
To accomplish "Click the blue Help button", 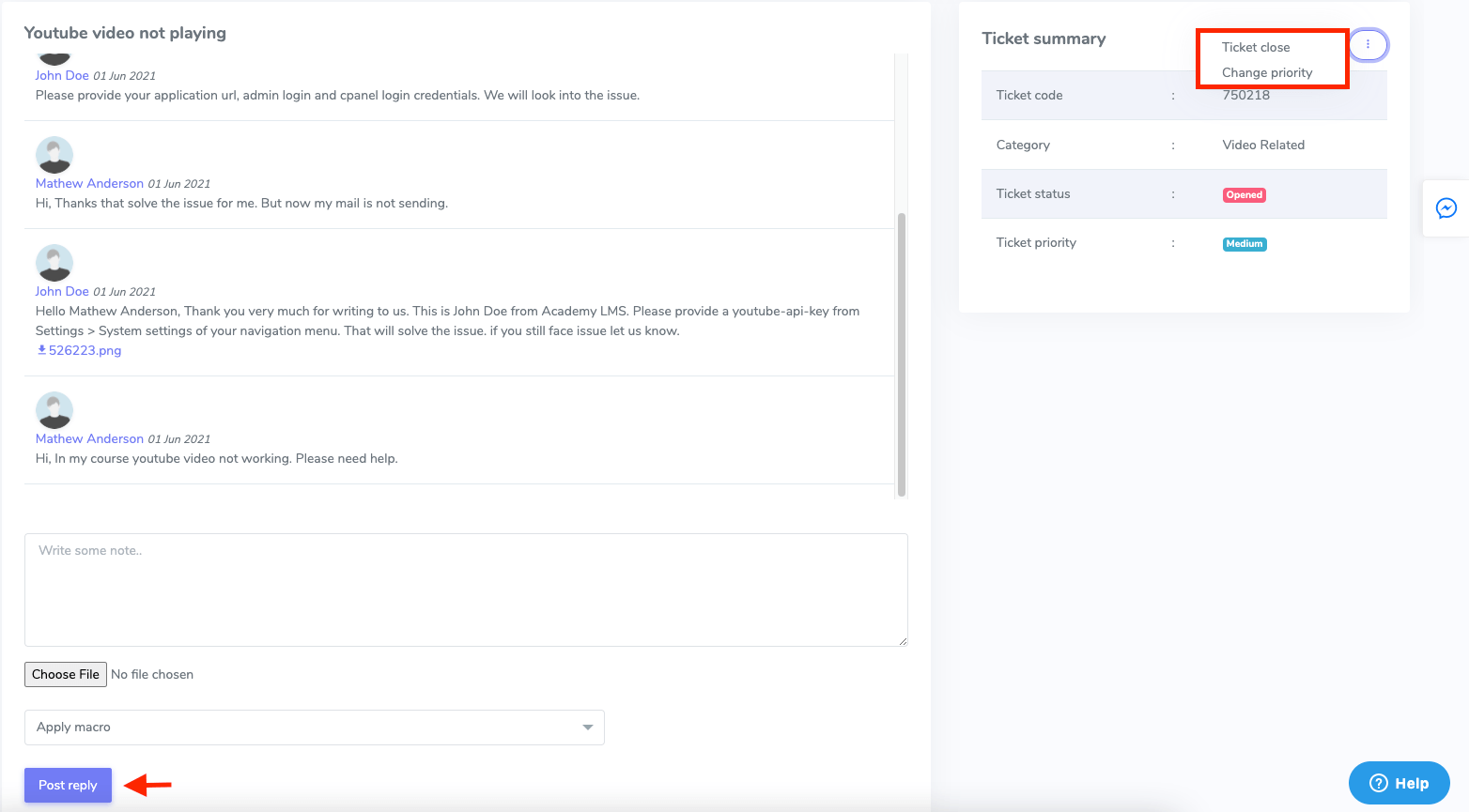I will click(x=1399, y=783).
